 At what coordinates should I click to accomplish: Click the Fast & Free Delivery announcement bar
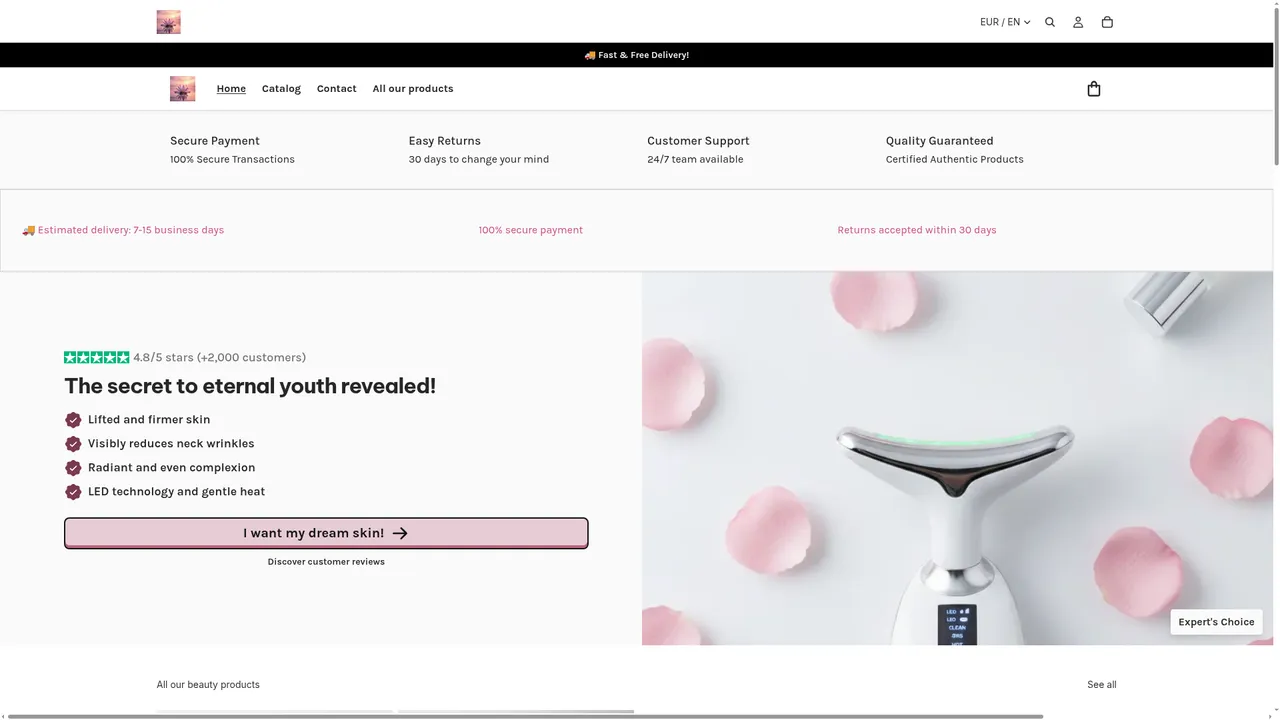[x=637, y=55]
